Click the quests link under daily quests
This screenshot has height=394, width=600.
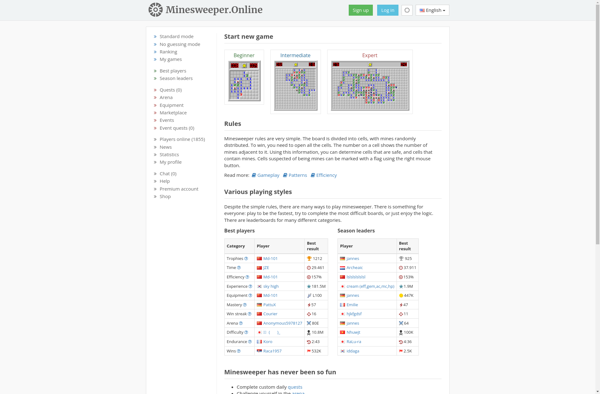[x=295, y=387]
